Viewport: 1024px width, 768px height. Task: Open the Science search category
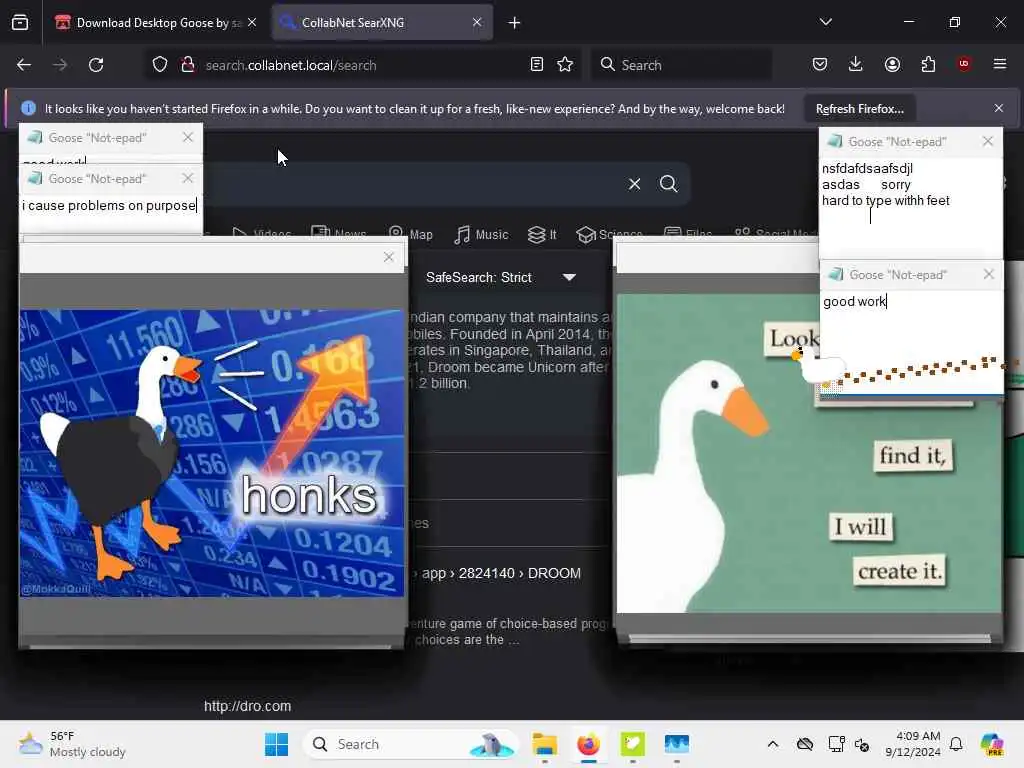pyautogui.click(x=609, y=234)
